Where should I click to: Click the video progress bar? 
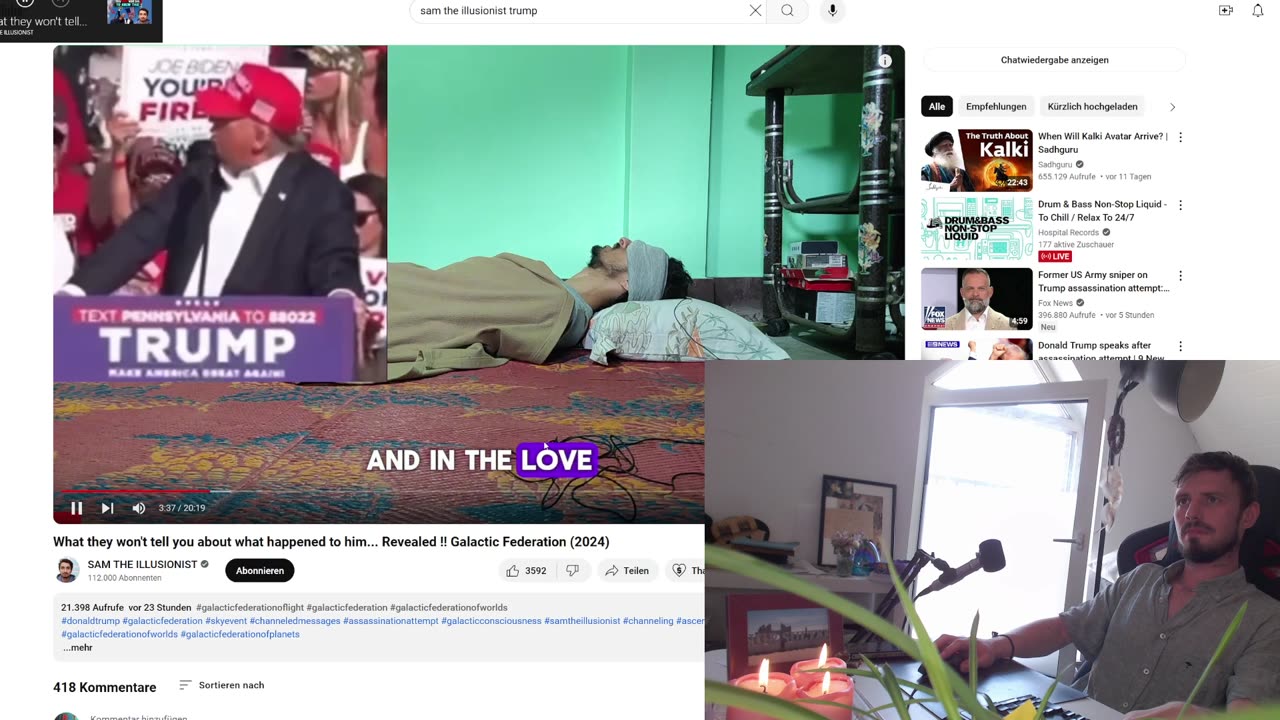(x=378, y=491)
